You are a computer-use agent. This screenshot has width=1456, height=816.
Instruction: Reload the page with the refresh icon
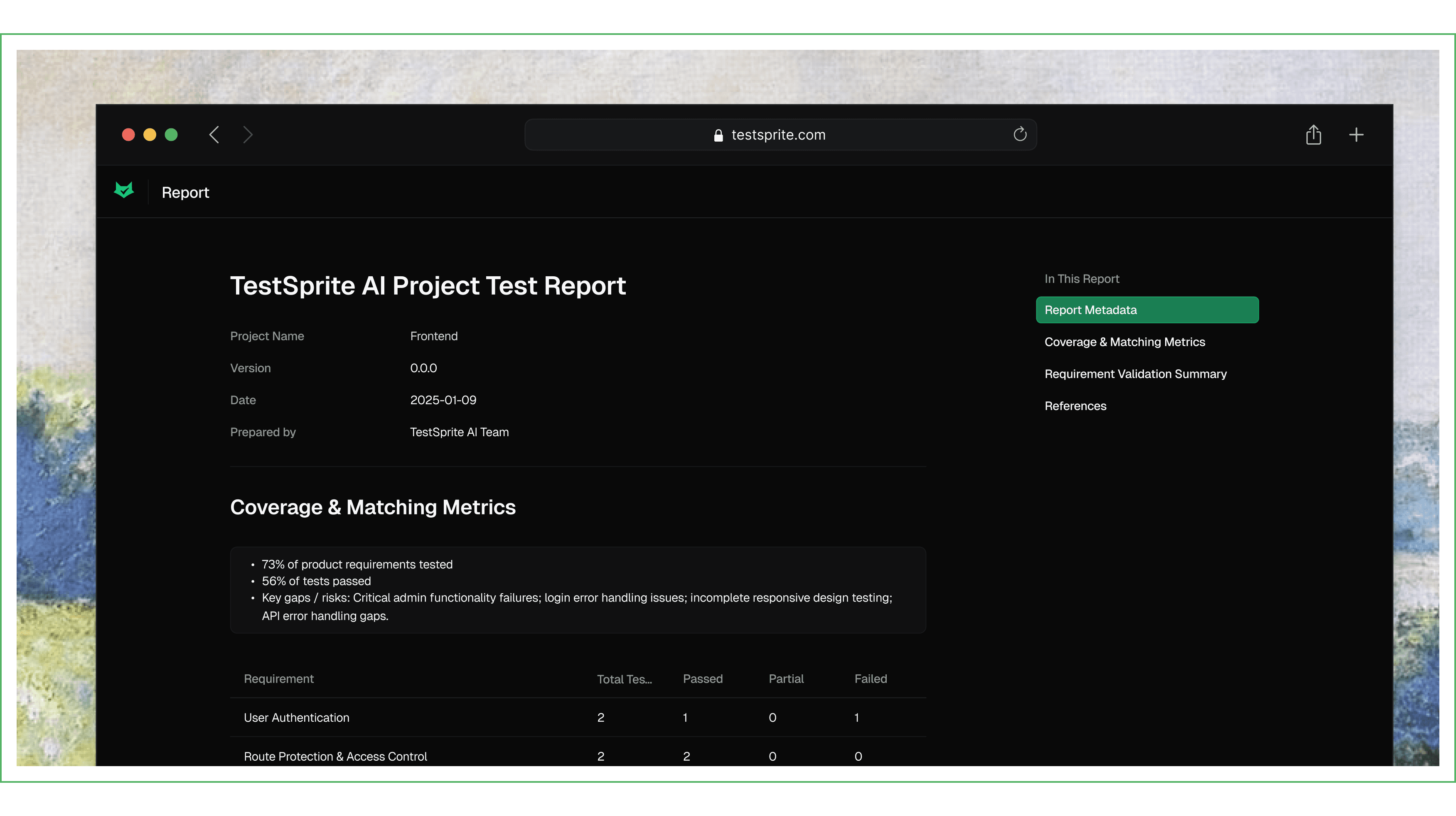coord(1020,135)
